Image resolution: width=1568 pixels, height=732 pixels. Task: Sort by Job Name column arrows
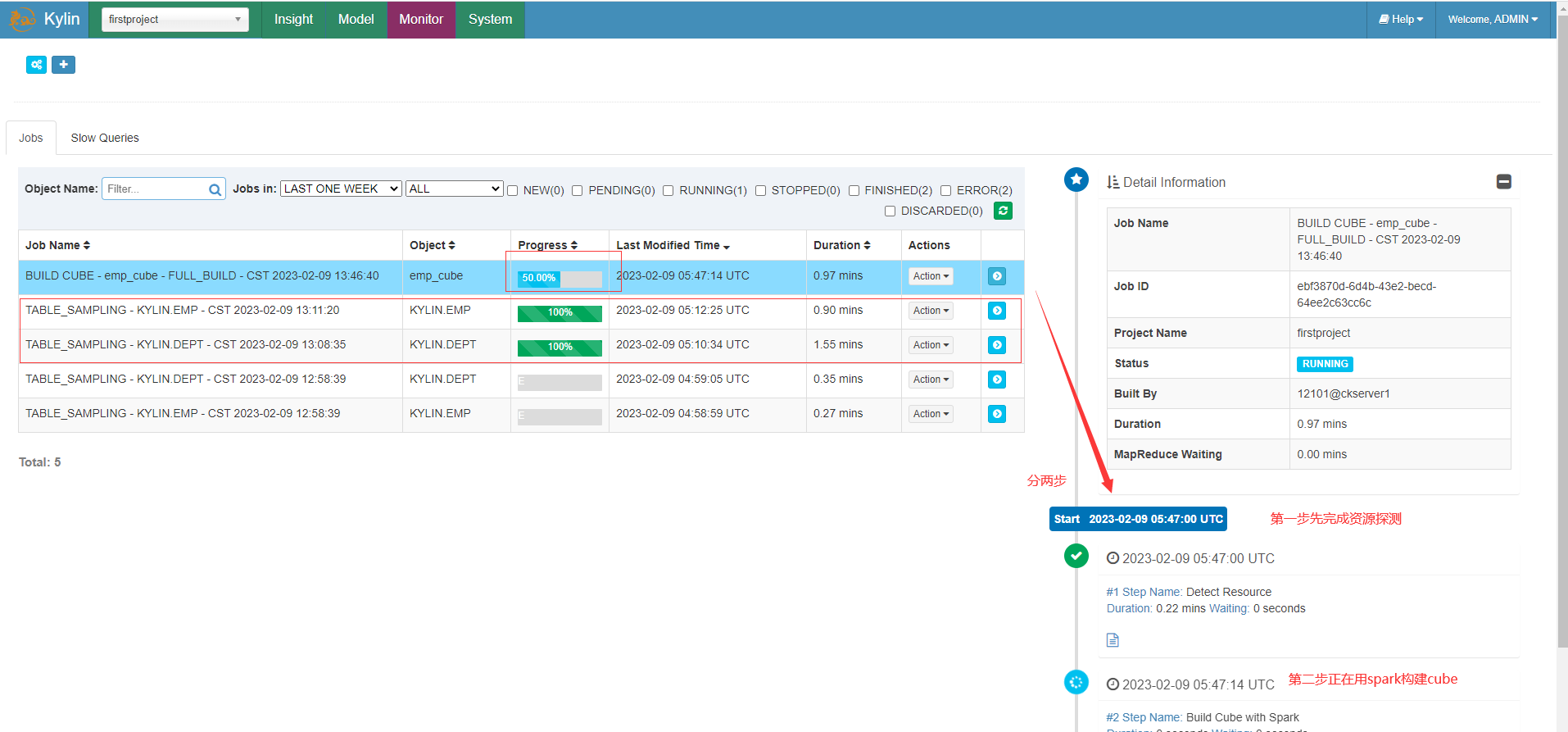(x=86, y=245)
